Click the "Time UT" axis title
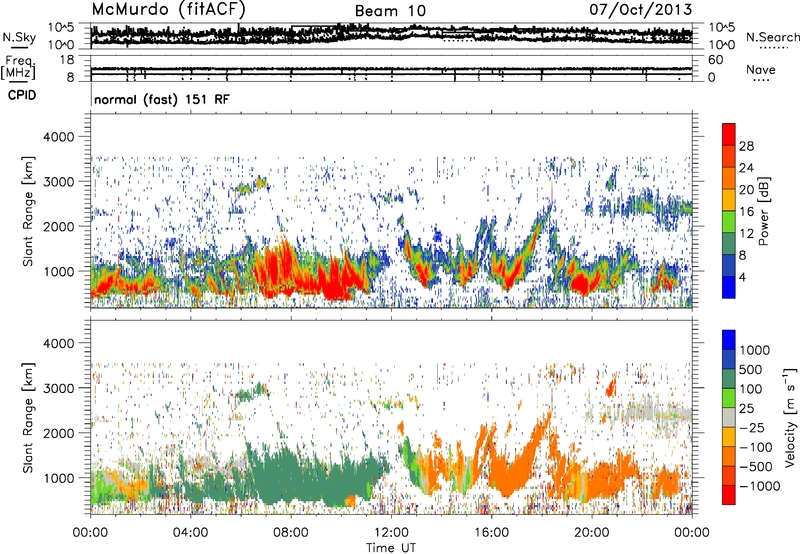The height and width of the screenshot is (554, 800). click(391, 548)
